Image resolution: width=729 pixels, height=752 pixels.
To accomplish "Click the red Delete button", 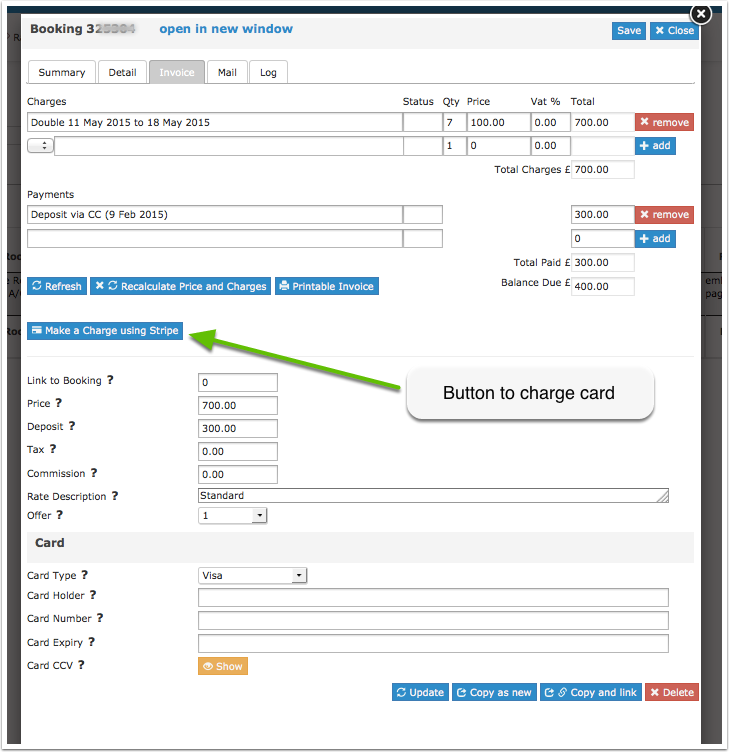I will [x=672, y=693].
